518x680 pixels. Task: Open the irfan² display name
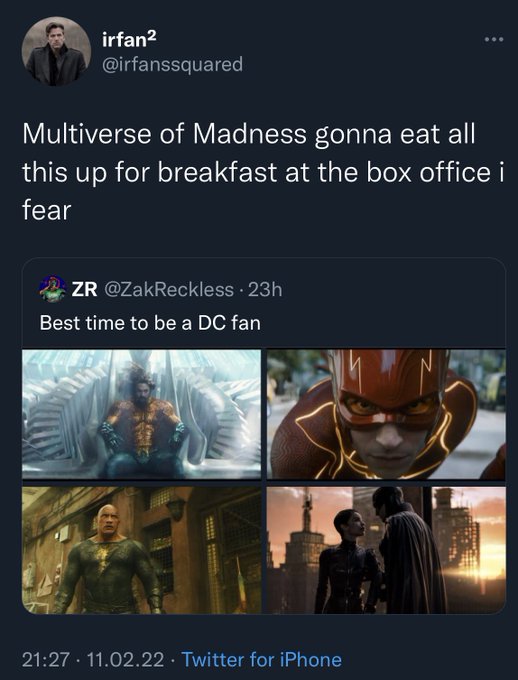pyautogui.click(x=129, y=39)
